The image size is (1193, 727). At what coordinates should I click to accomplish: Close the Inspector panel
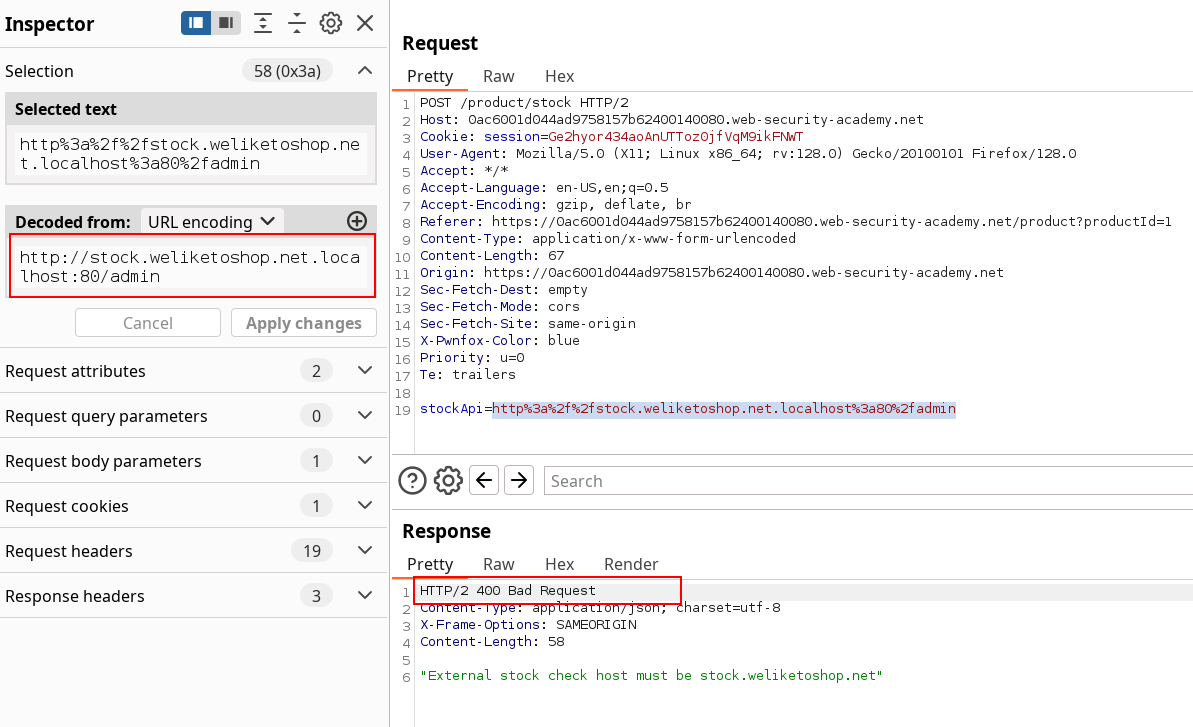[365, 23]
